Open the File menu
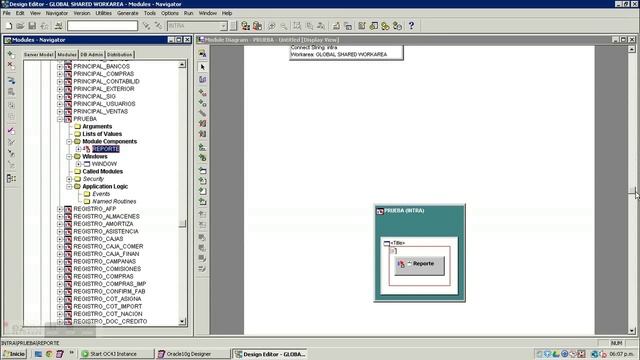 tap(7, 13)
